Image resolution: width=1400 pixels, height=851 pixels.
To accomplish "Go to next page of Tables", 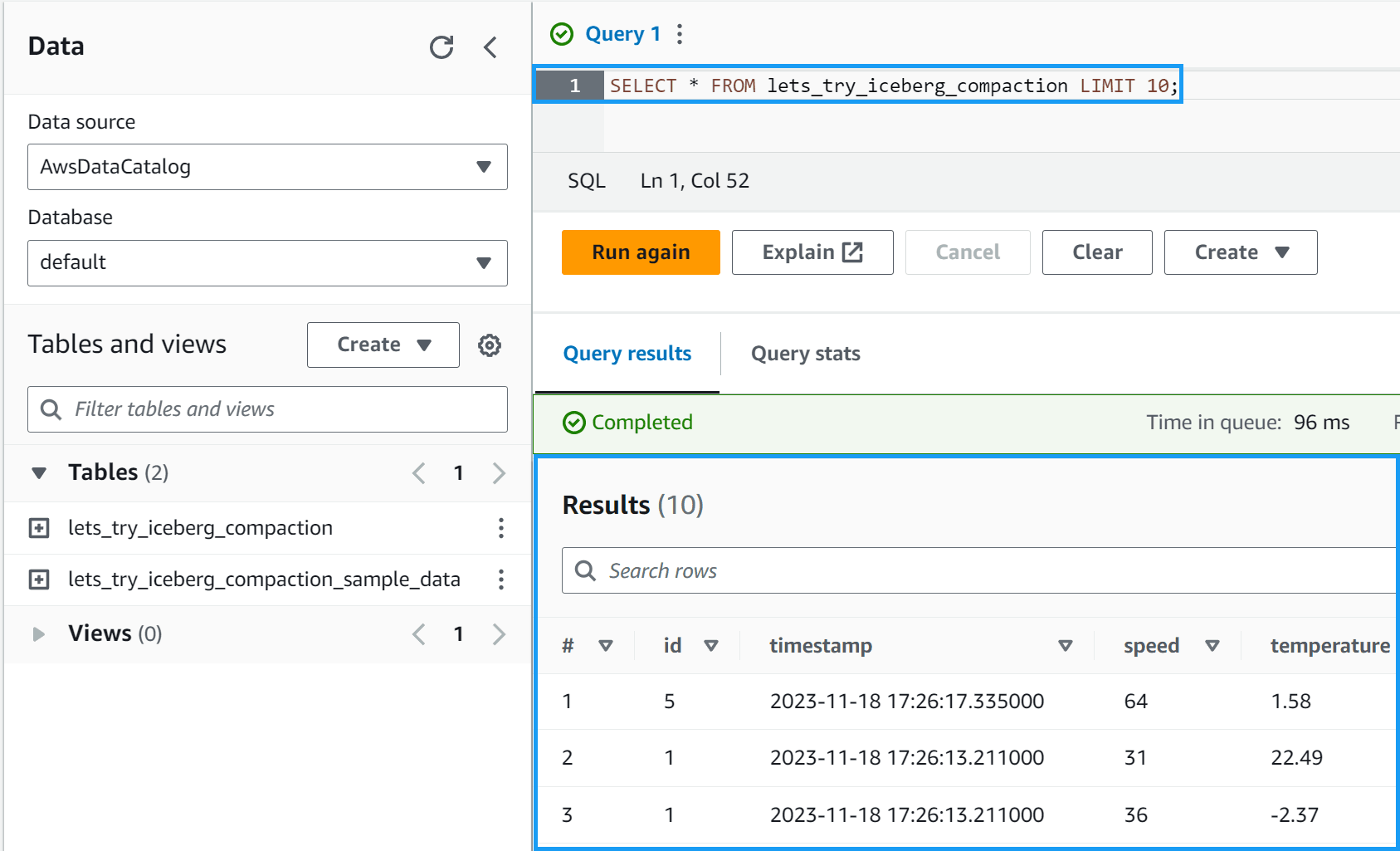I will [499, 473].
